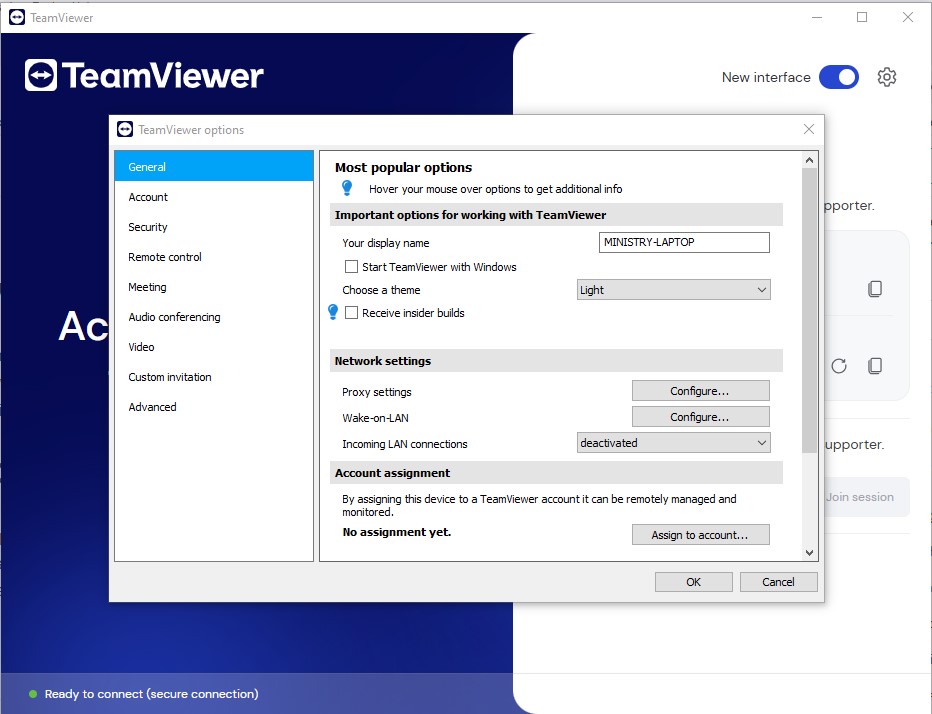Select the General category

coord(214,166)
